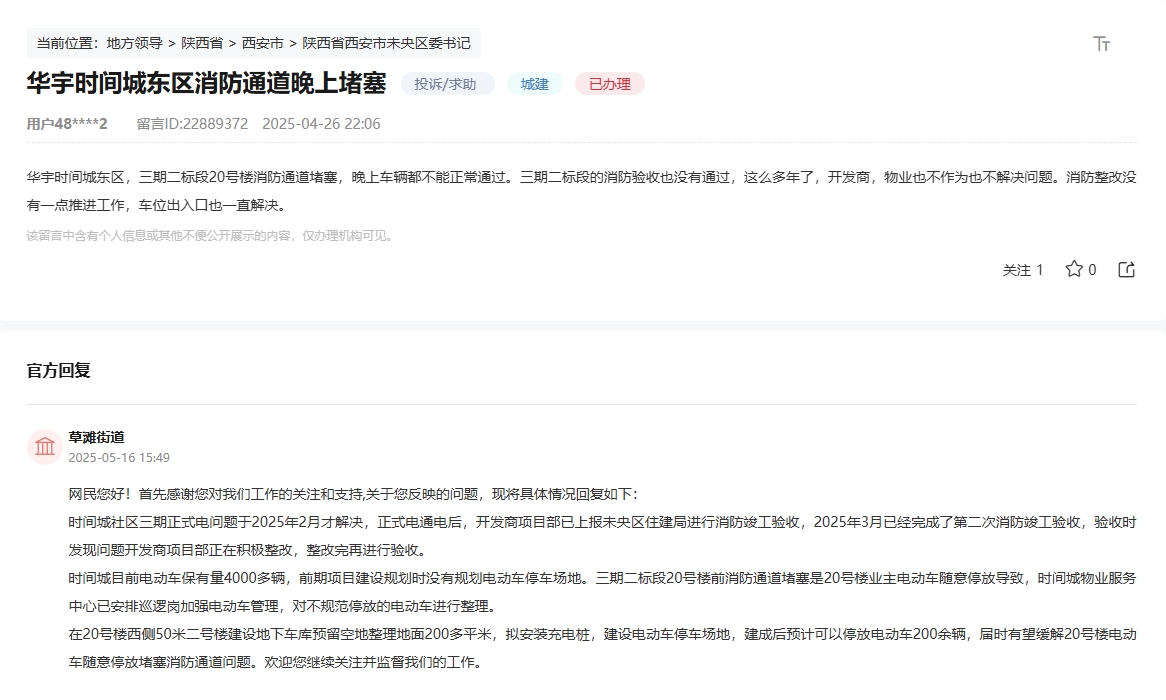Open 陕西省西安市未央区委书记 breadcrumb link
Image resolution: width=1166 pixels, height=700 pixels.
[386, 43]
